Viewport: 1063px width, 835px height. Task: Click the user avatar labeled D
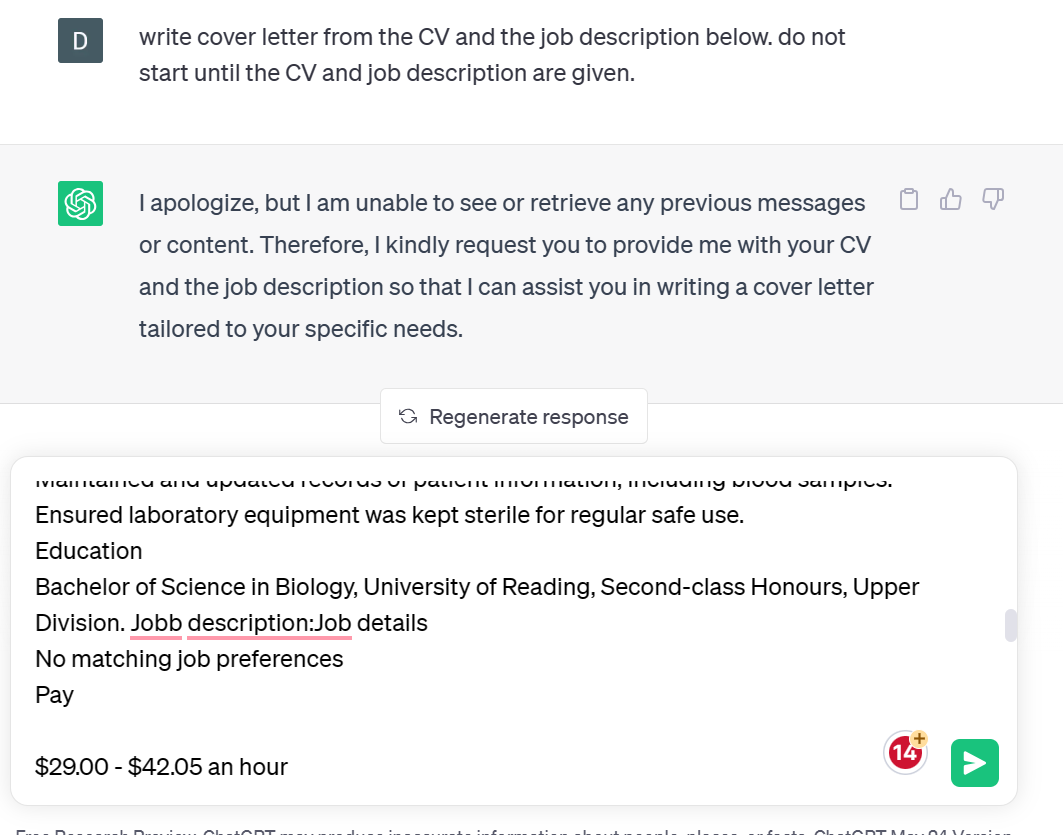[80, 41]
